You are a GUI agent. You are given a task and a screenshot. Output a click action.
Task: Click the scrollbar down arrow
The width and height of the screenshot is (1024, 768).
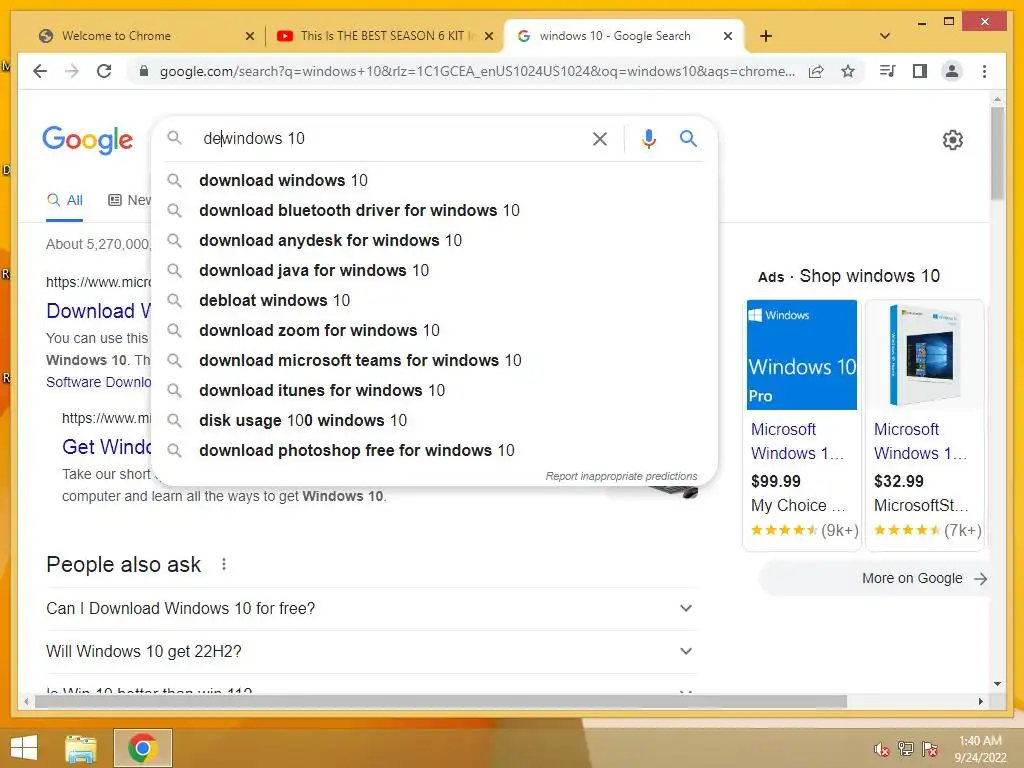[x=997, y=684]
